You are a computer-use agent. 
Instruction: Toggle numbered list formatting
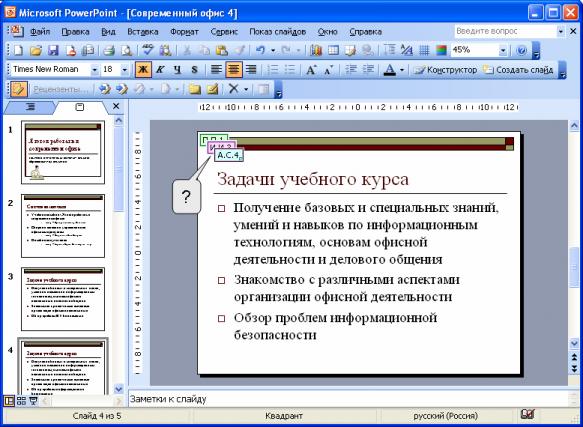(x=273, y=70)
